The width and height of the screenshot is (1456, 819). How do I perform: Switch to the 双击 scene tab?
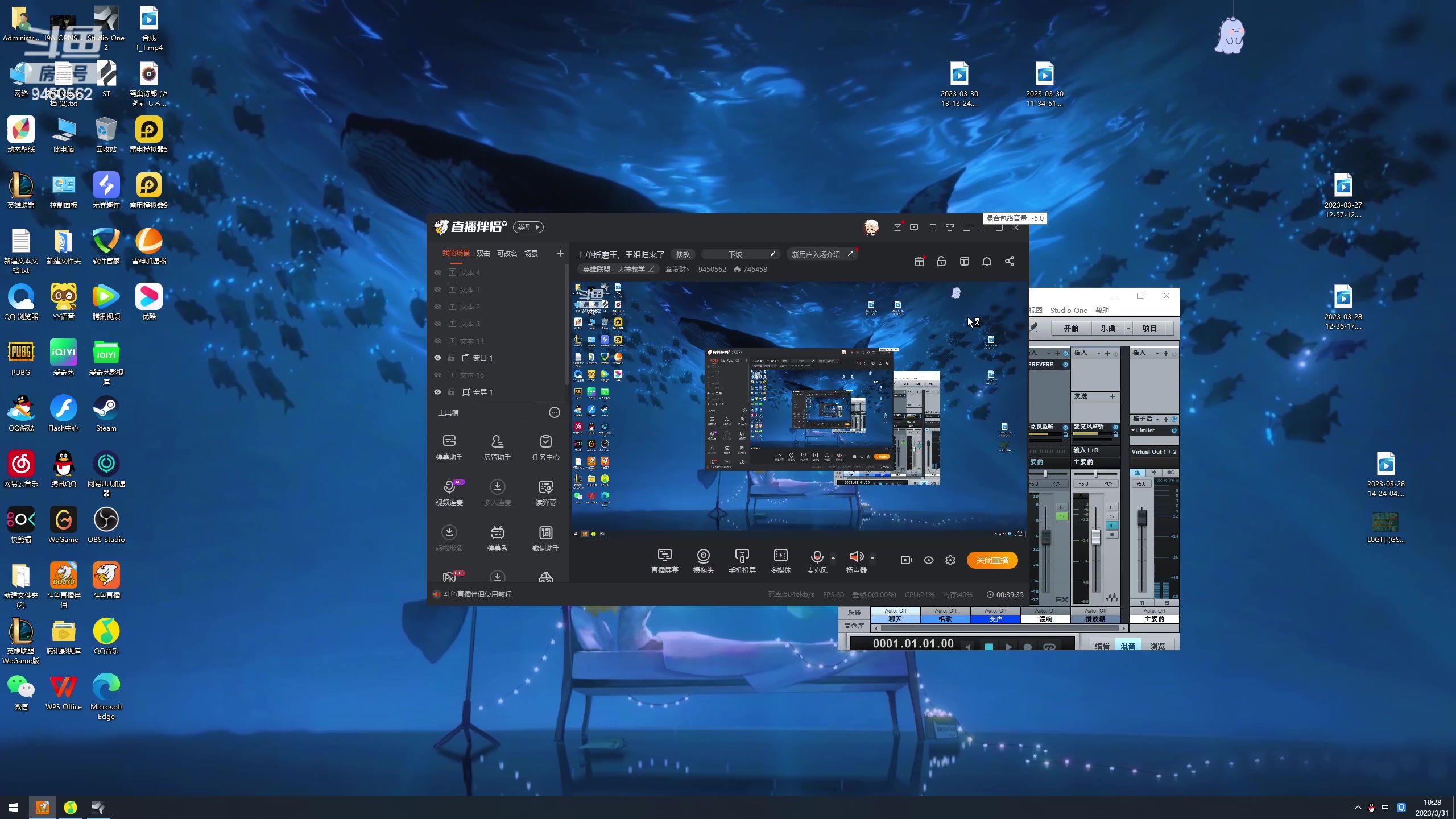483,253
